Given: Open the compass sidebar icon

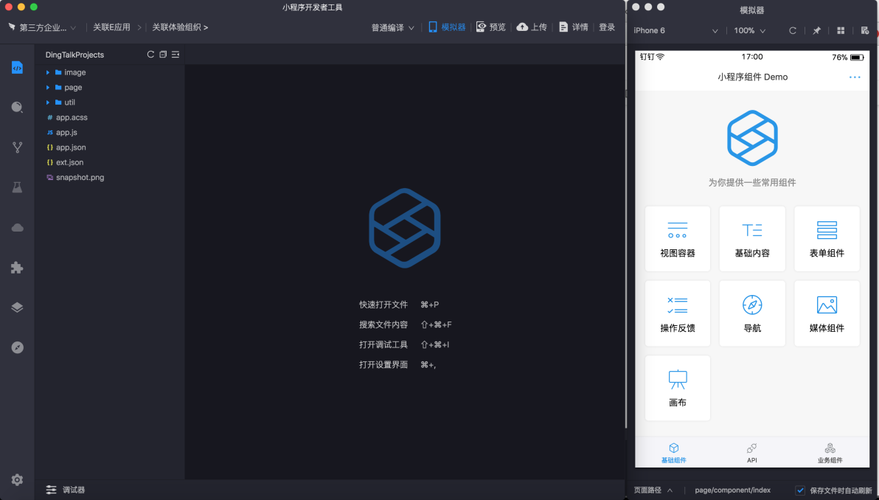Looking at the screenshot, I should pyautogui.click(x=17, y=348).
